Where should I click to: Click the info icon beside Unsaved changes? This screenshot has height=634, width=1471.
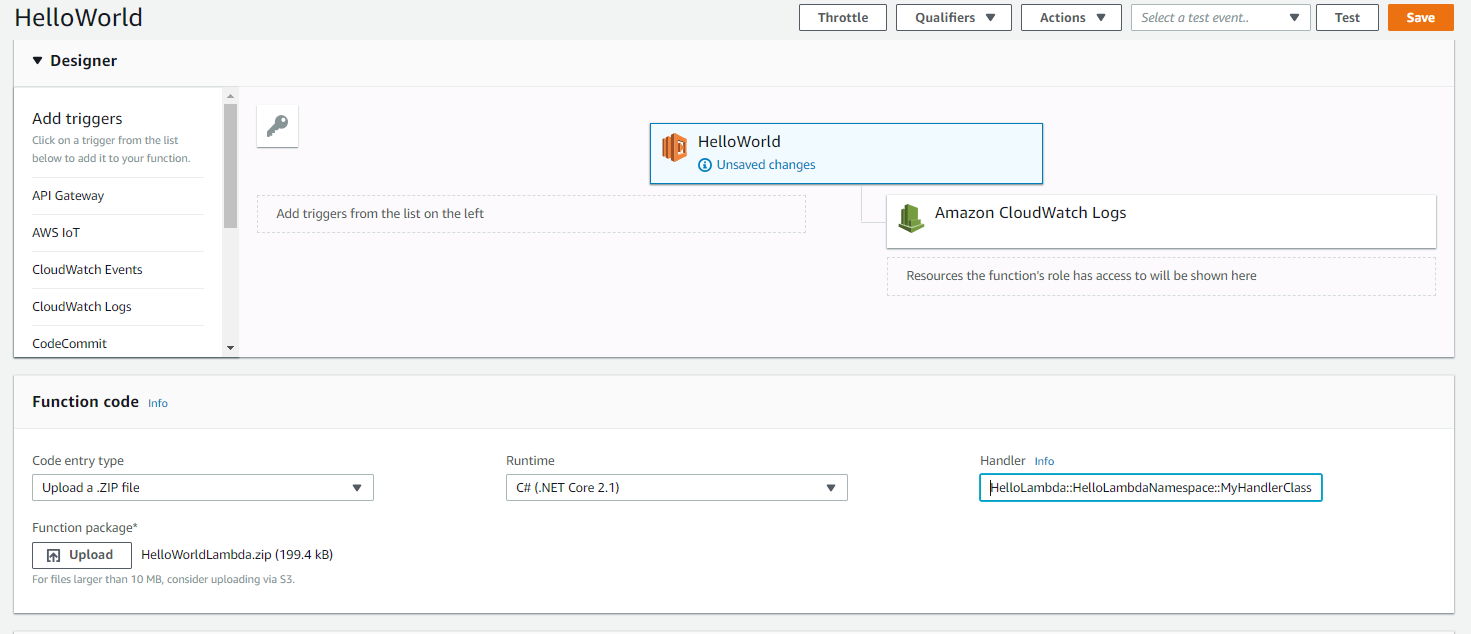tap(705, 165)
